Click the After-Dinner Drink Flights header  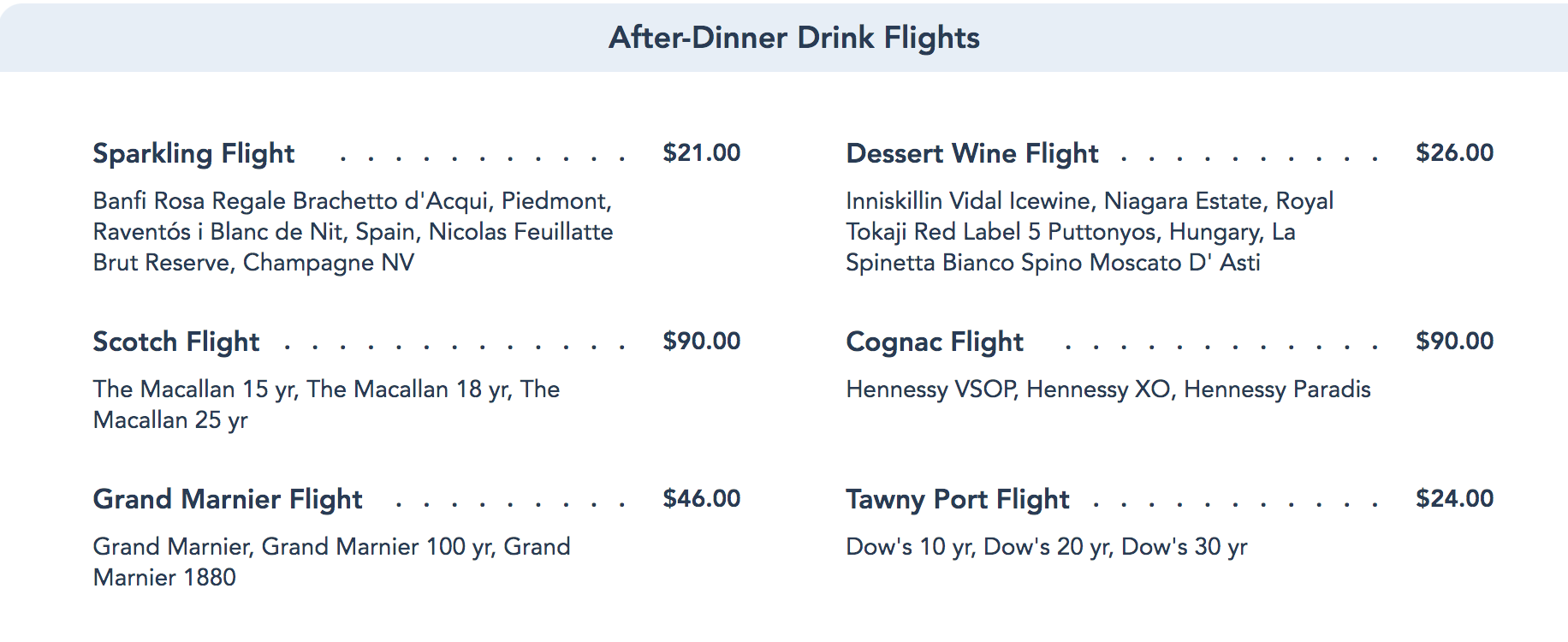tap(793, 38)
